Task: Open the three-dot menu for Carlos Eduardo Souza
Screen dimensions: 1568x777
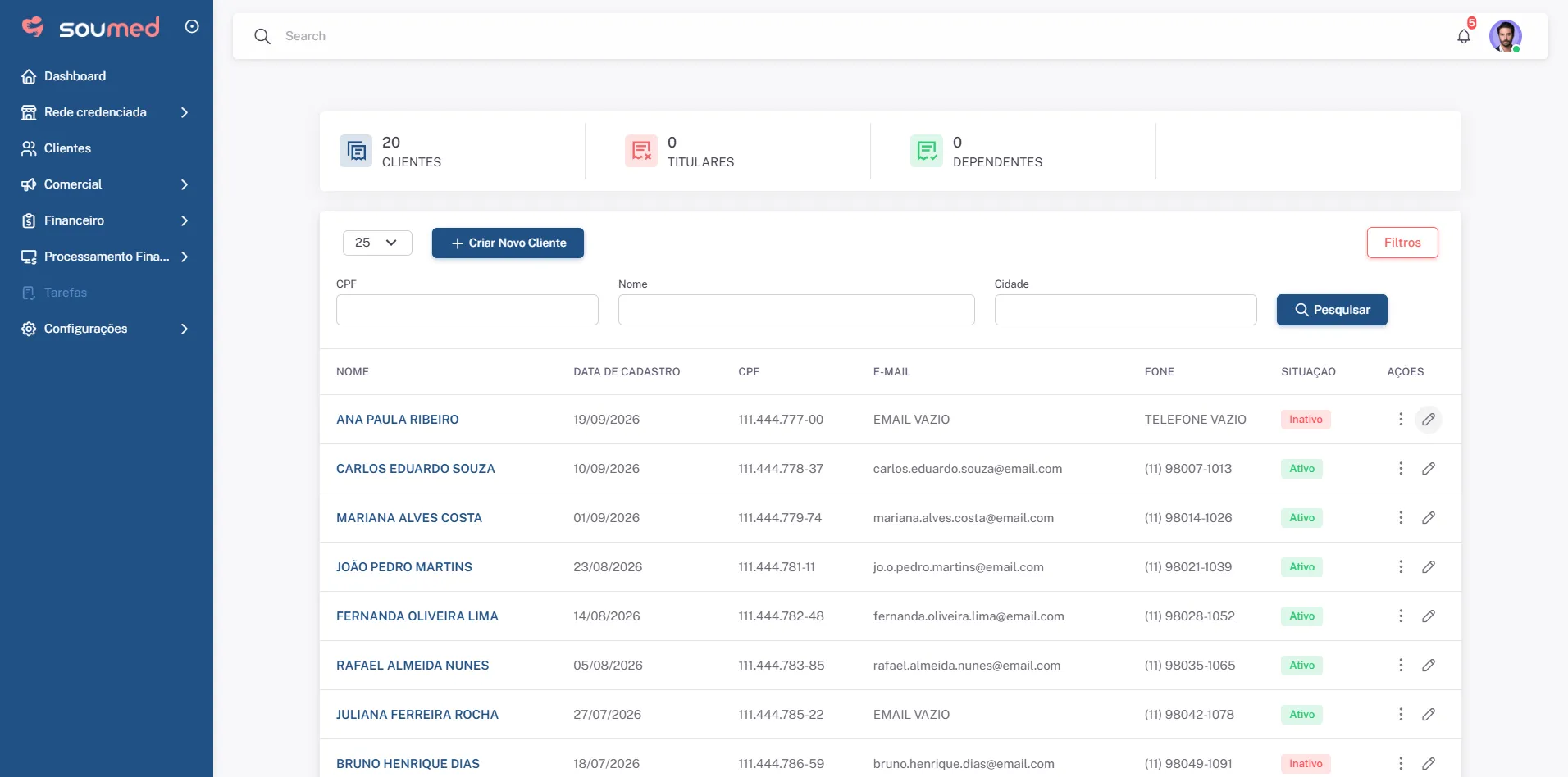Action: (x=1401, y=469)
